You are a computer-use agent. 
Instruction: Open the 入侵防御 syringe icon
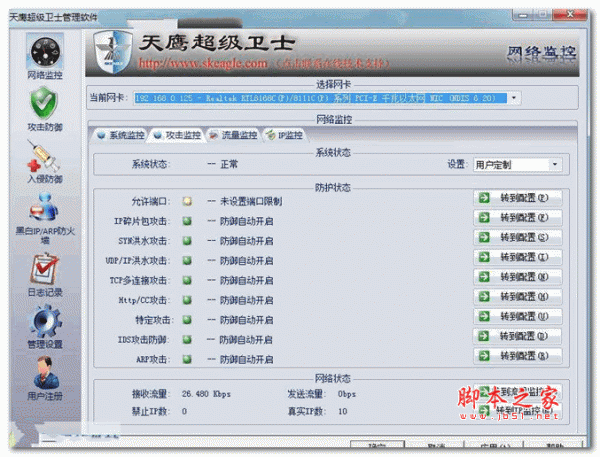point(44,156)
